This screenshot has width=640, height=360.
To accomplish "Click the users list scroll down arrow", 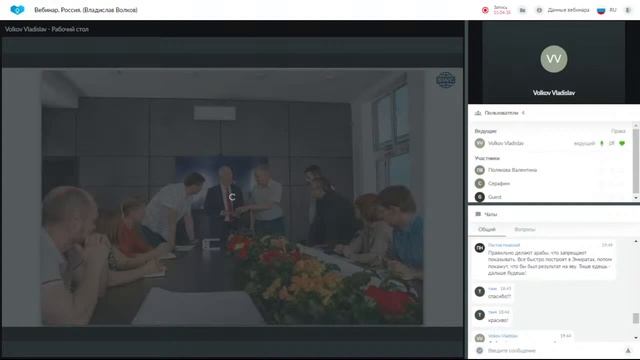I will point(636,198).
